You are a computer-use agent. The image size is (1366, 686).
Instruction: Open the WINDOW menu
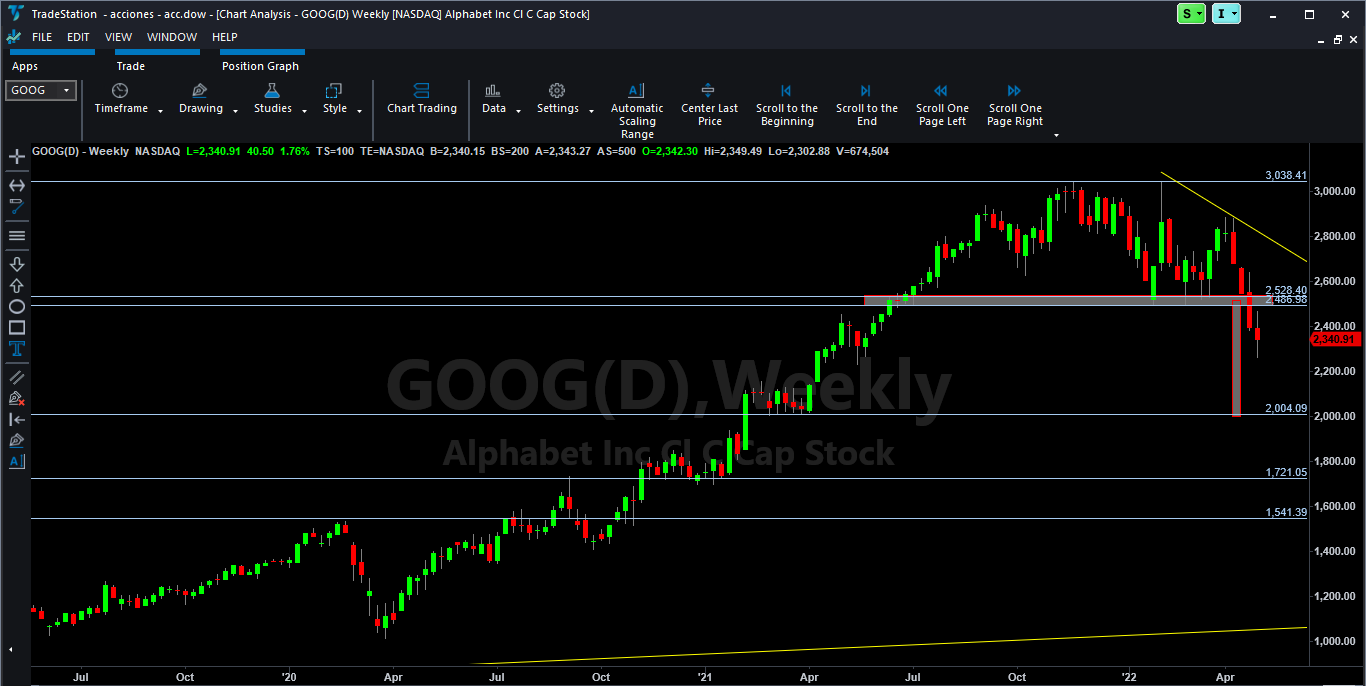click(x=172, y=37)
